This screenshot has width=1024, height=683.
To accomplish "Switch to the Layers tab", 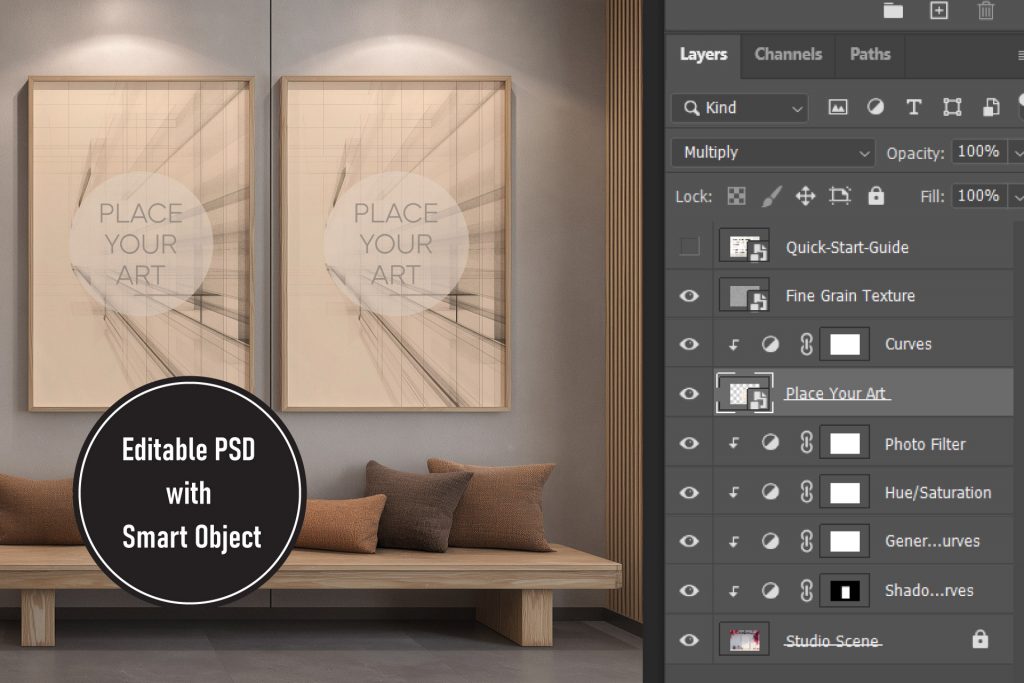I will (703, 54).
